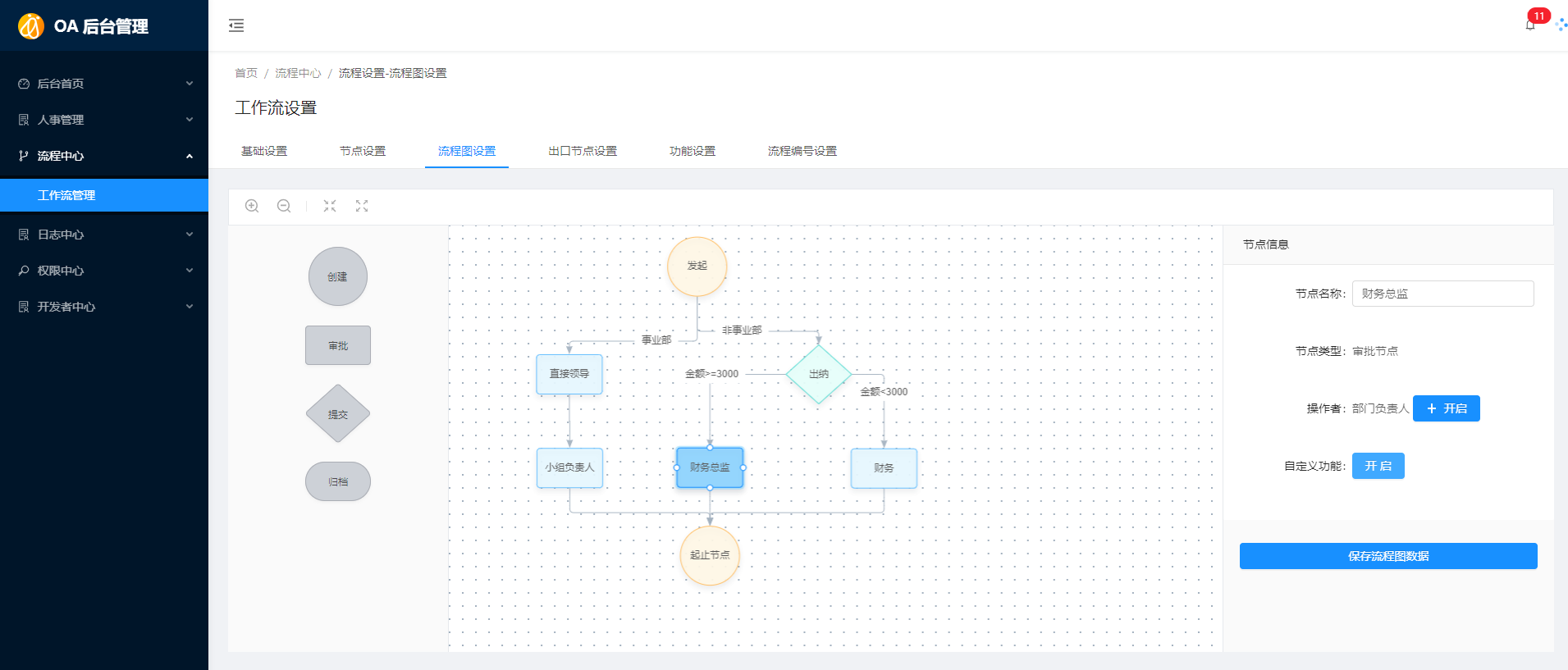This screenshot has height=670, width=1568.
Task: Expand 后台首页 menu chevron
Action: coord(190,84)
